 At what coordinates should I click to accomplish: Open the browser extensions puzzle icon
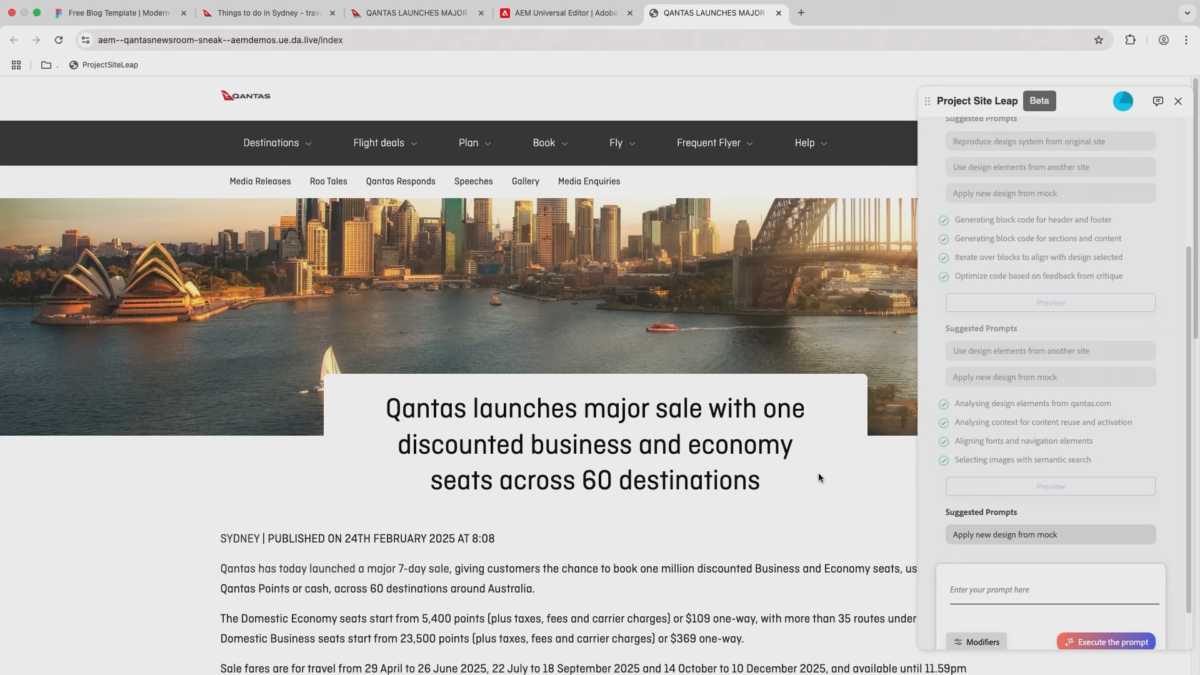(x=1130, y=40)
